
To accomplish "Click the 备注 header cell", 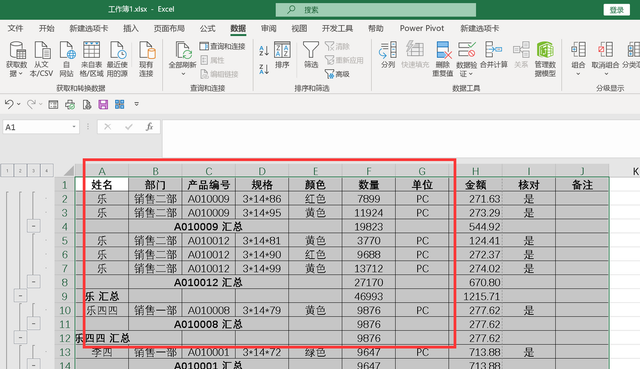I will tap(582, 185).
